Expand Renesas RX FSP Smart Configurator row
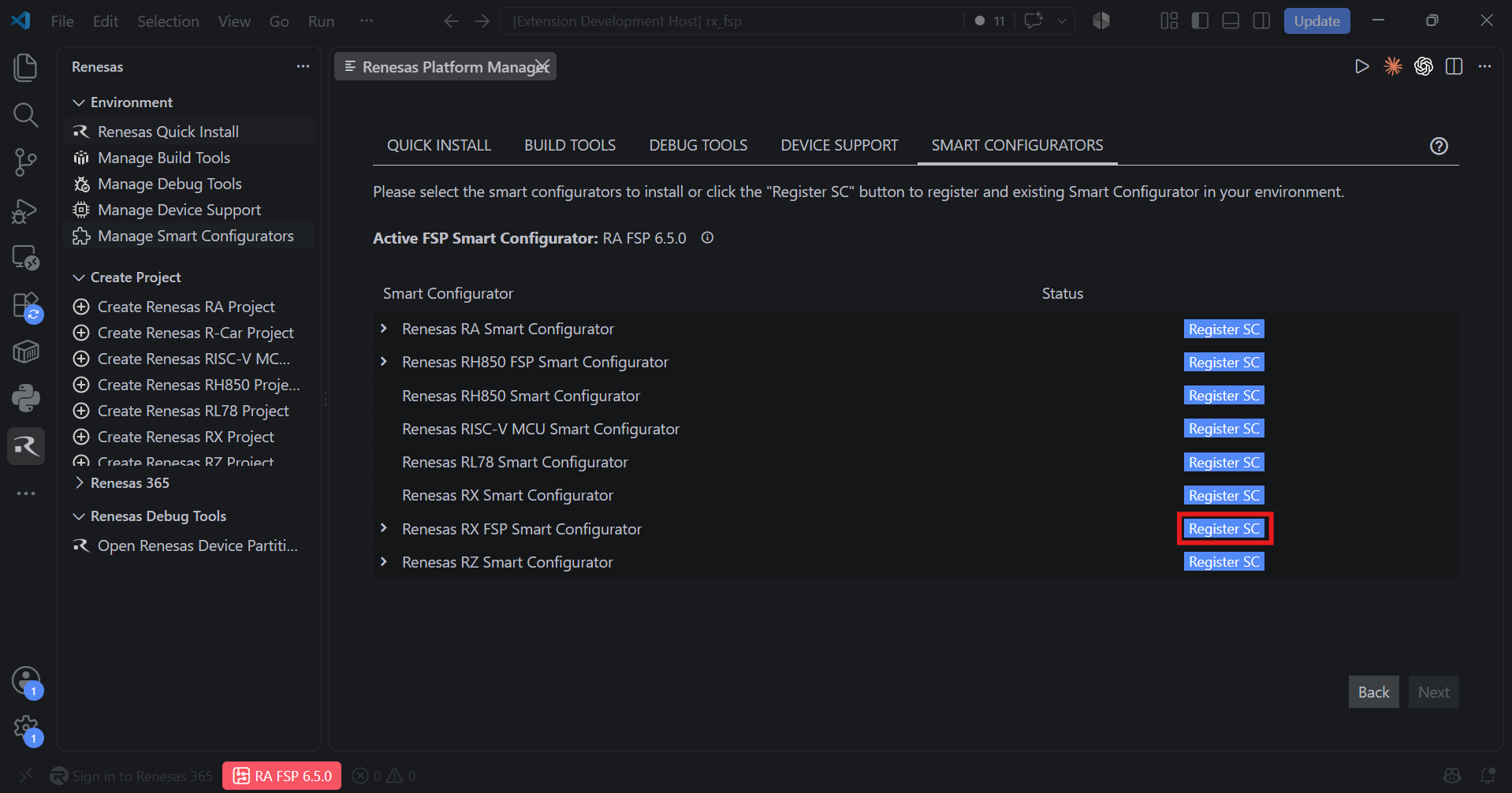The height and width of the screenshot is (793, 1512). coord(384,528)
